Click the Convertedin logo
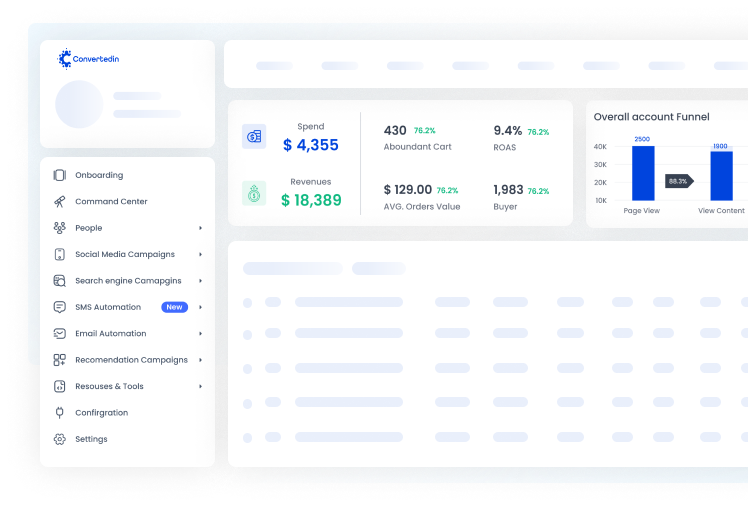Screen dimensions: 748x507 point(88,59)
